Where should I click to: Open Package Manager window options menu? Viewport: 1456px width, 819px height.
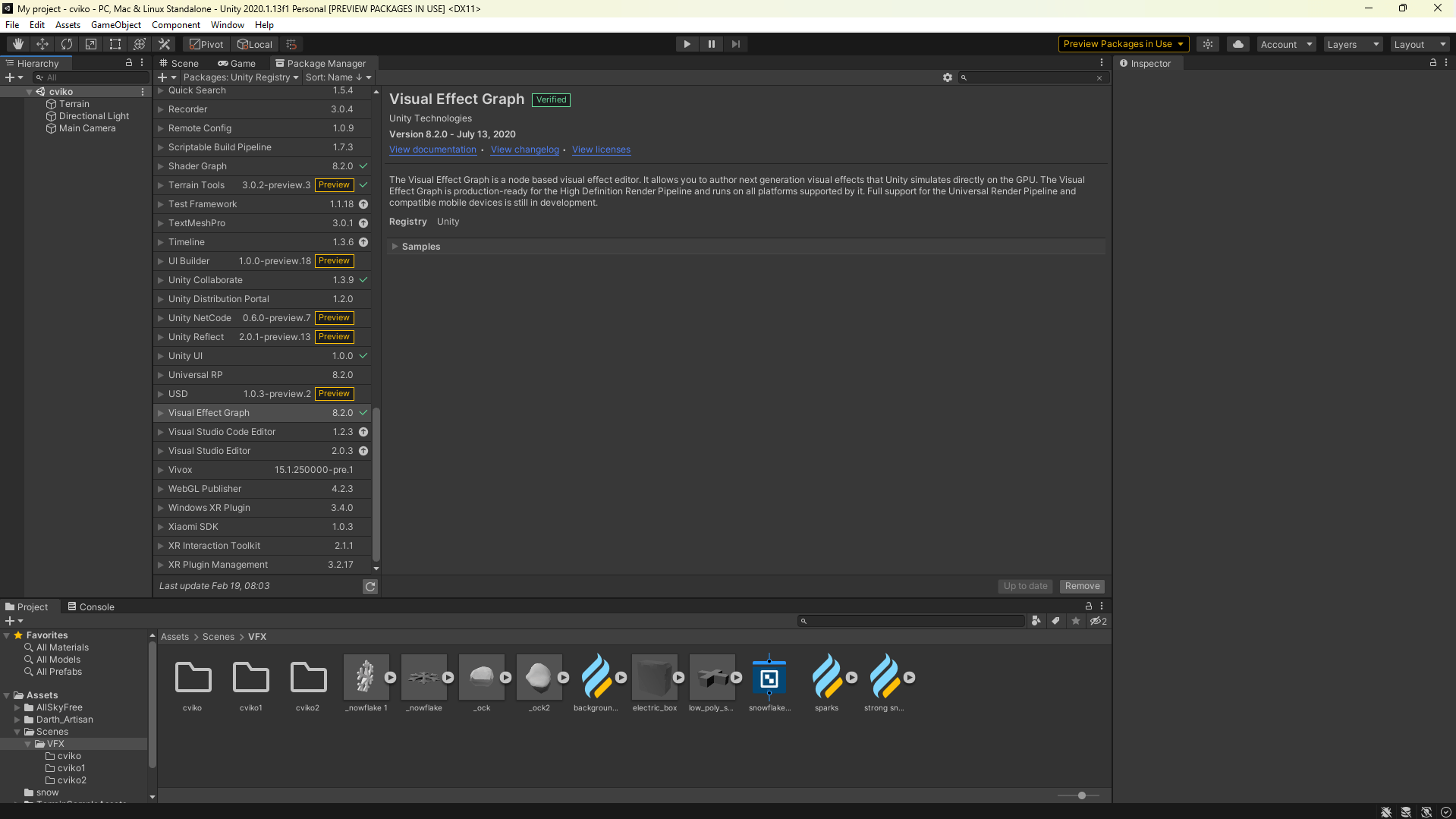(x=1102, y=63)
